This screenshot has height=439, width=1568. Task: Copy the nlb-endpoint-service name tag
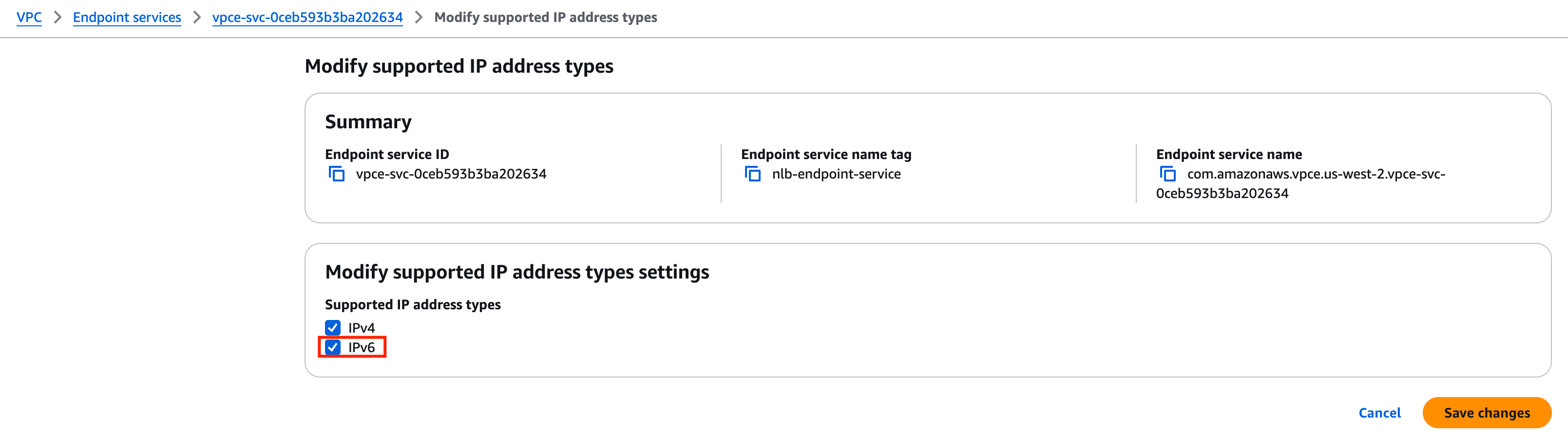pos(753,175)
